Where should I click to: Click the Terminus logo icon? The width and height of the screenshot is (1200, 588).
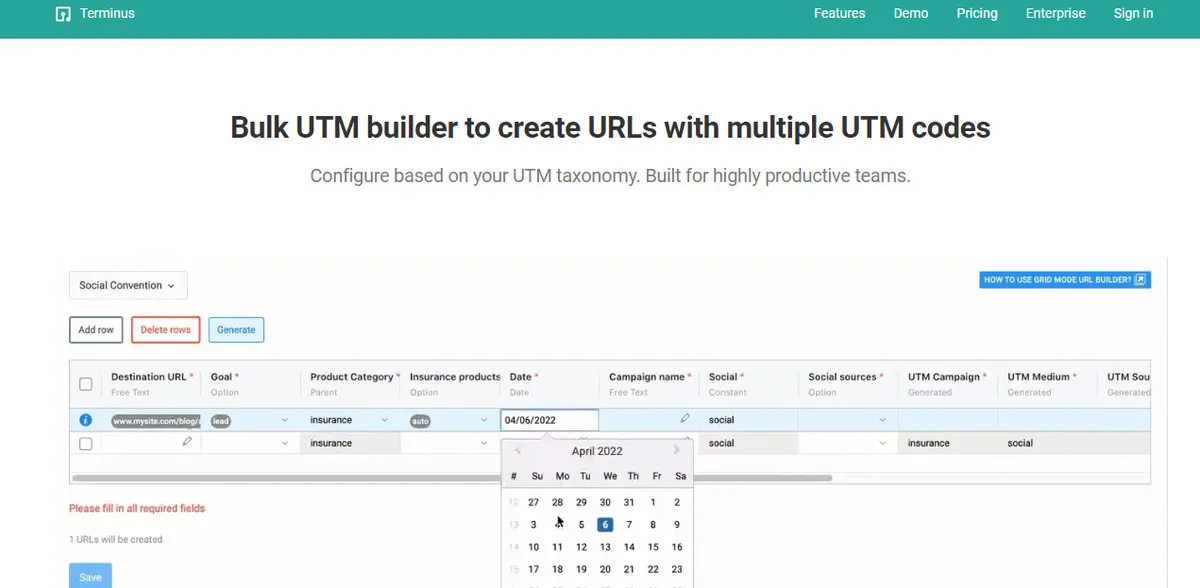pyautogui.click(x=63, y=13)
